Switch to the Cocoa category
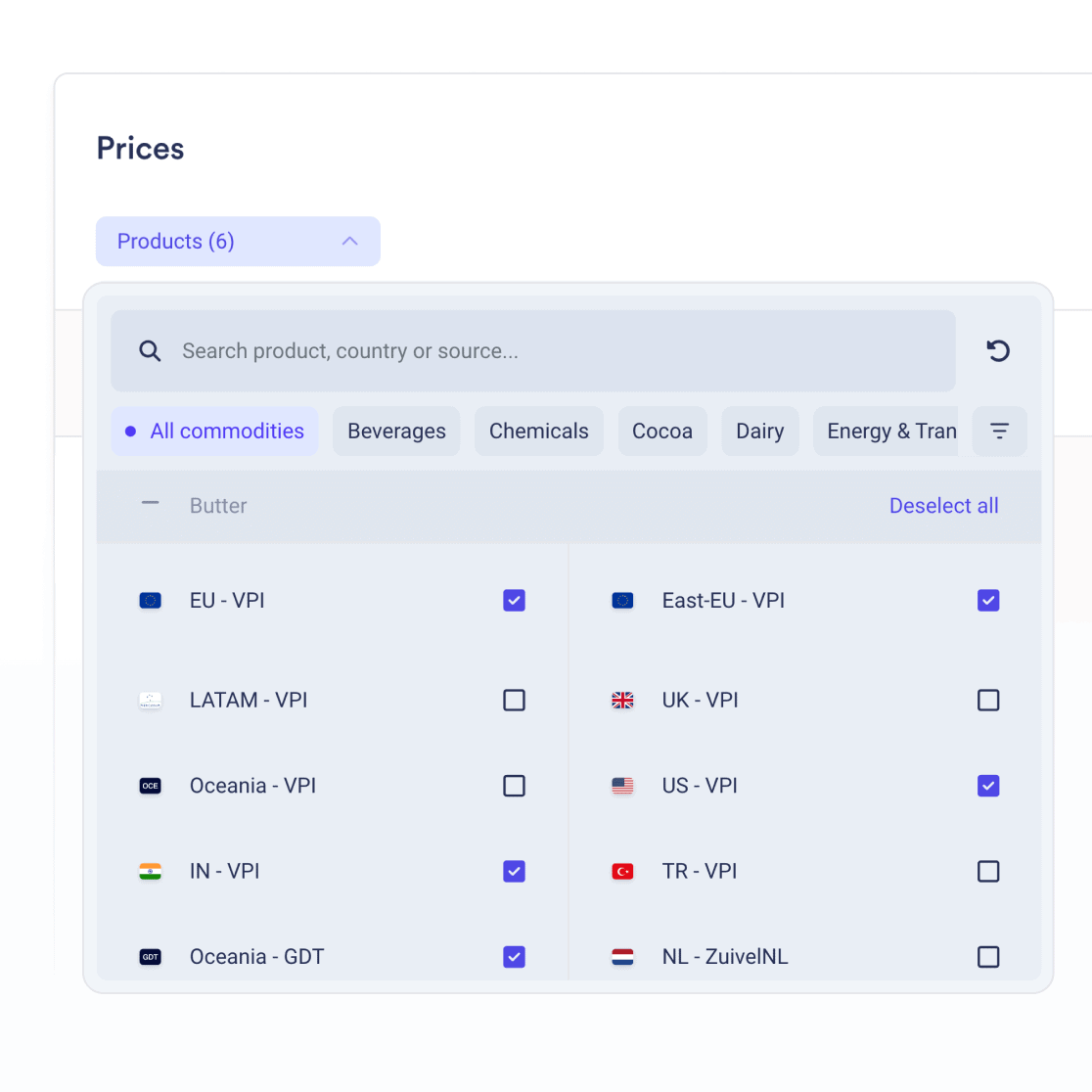This screenshot has height=1092, width=1092. (x=662, y=432)
